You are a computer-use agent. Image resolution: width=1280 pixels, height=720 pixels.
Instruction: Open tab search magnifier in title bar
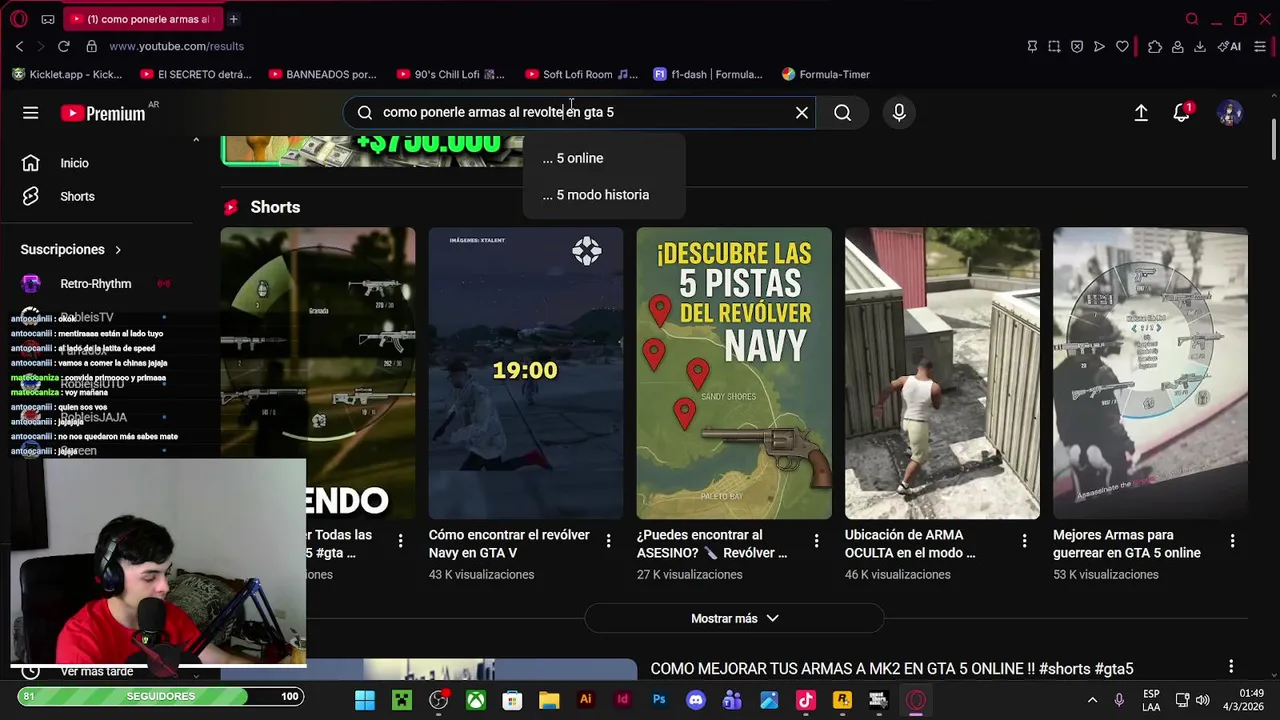[1192, 19]
